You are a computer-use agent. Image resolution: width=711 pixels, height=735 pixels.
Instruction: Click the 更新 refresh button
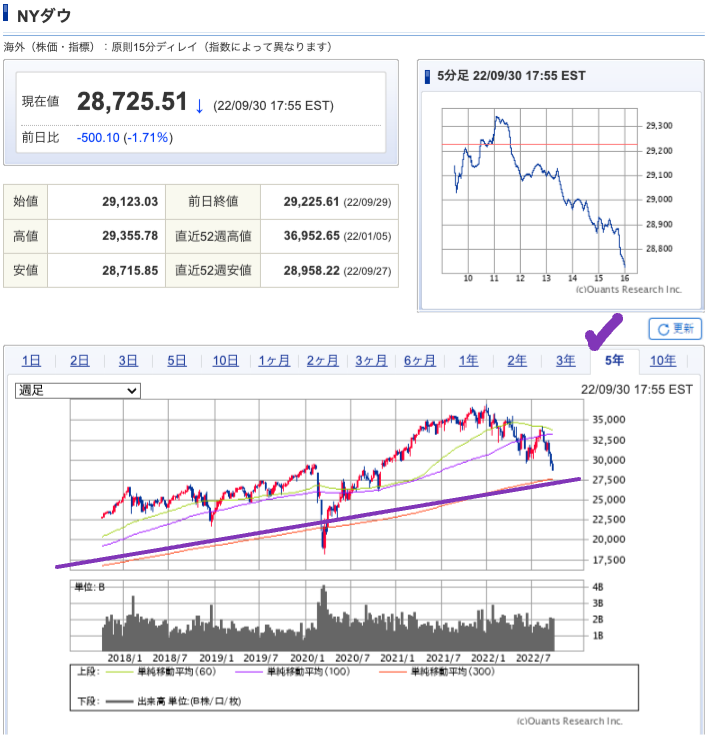pos(674,329)
